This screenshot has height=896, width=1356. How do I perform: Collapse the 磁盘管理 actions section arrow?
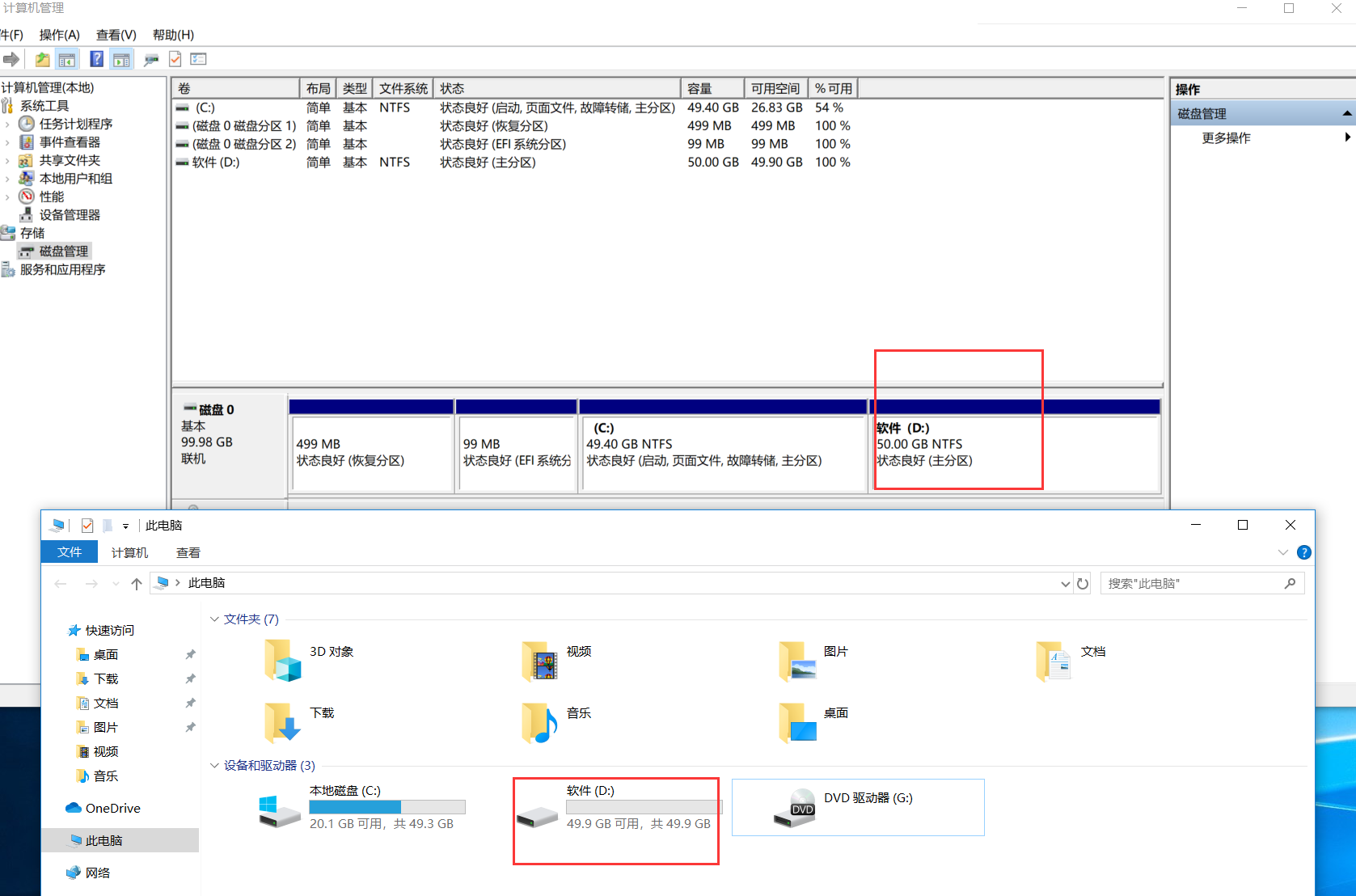pyautogui.click(x=1346, y=113)
